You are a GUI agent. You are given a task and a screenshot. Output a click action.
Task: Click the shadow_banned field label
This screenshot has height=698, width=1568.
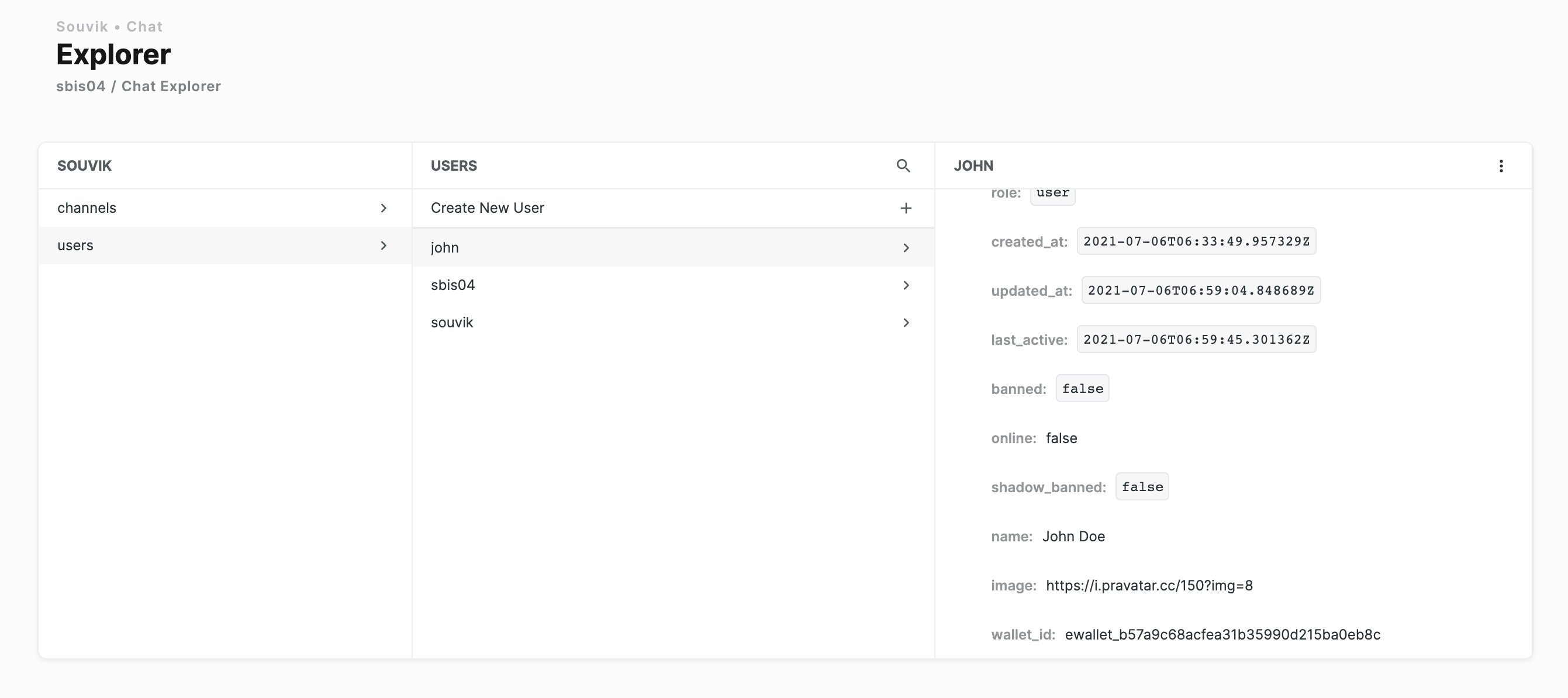click(1049, 488)
